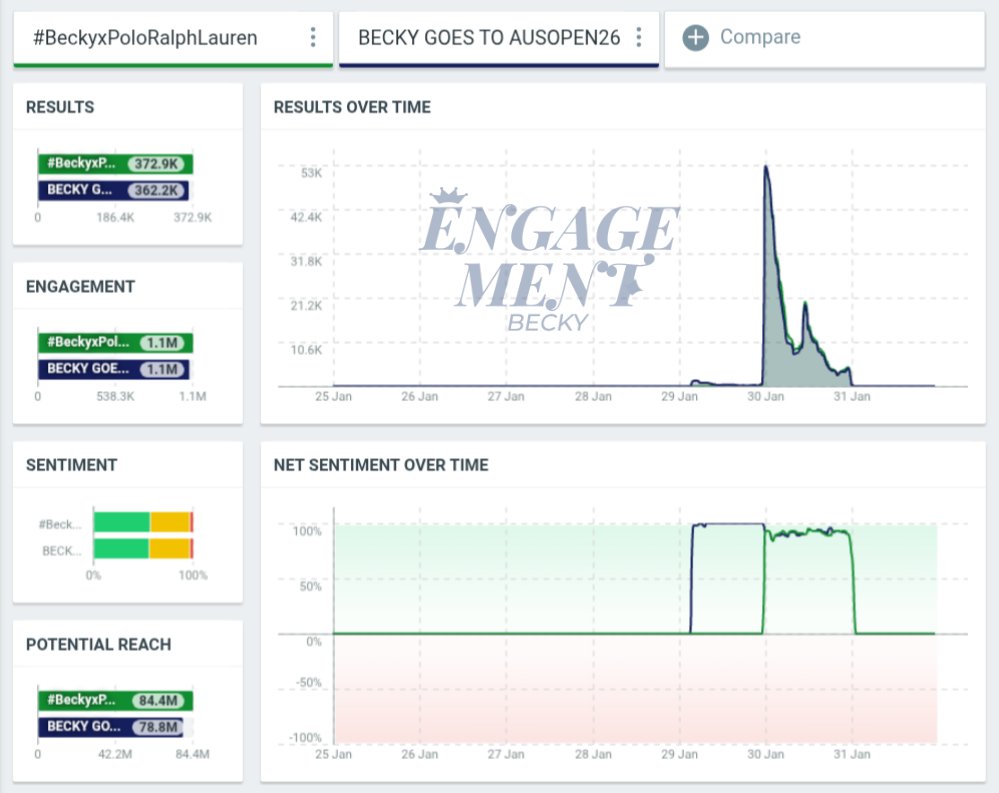Open options menu for BECKY GOES TO AUSOPEN26
This screenshot has width=999, height=793.
(x=638, y=37)
